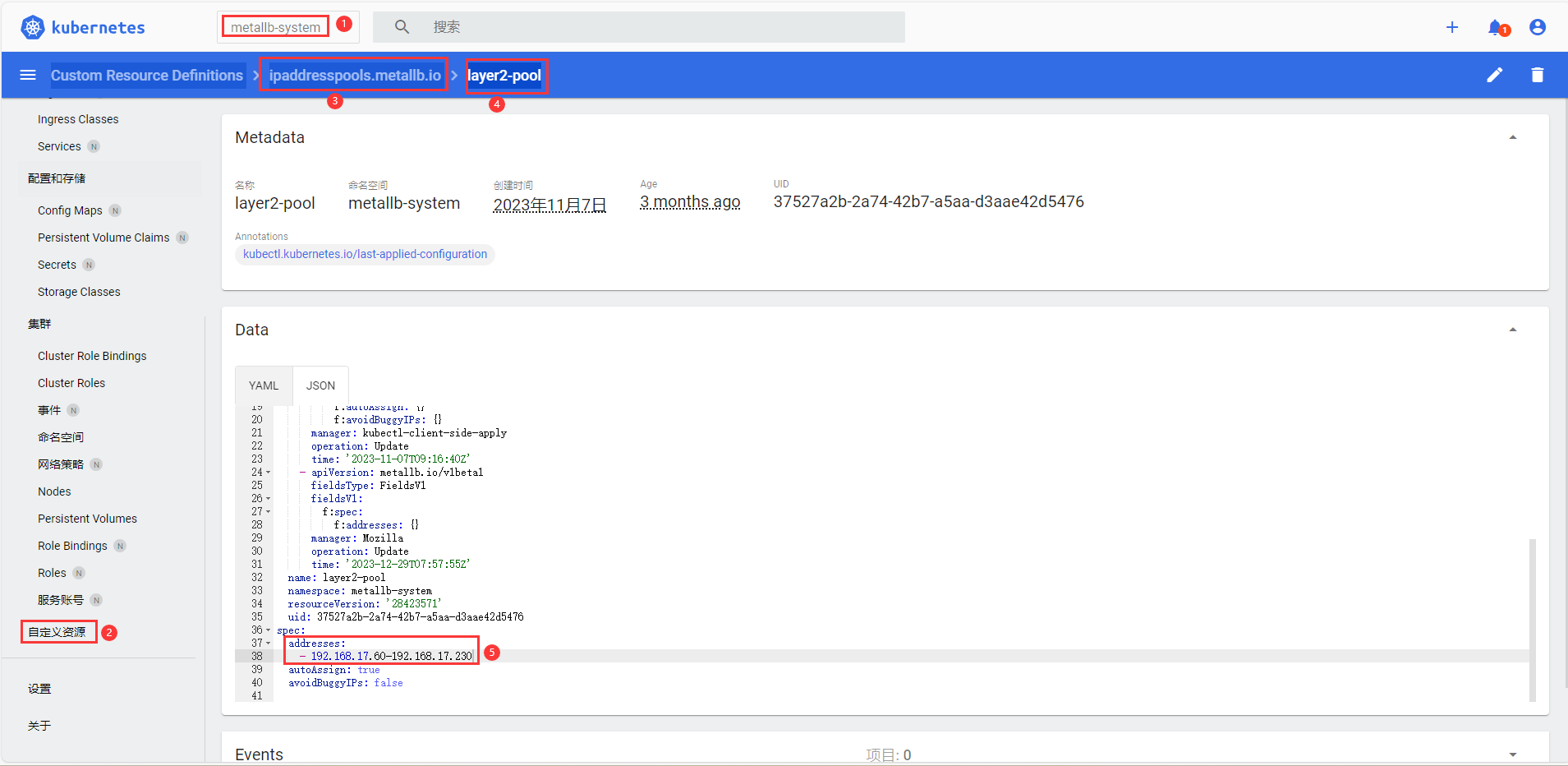This screenshot has height=766, width=1568.
Task: Click the 2023年11月7日 creation date
Action: click(549, 205)
